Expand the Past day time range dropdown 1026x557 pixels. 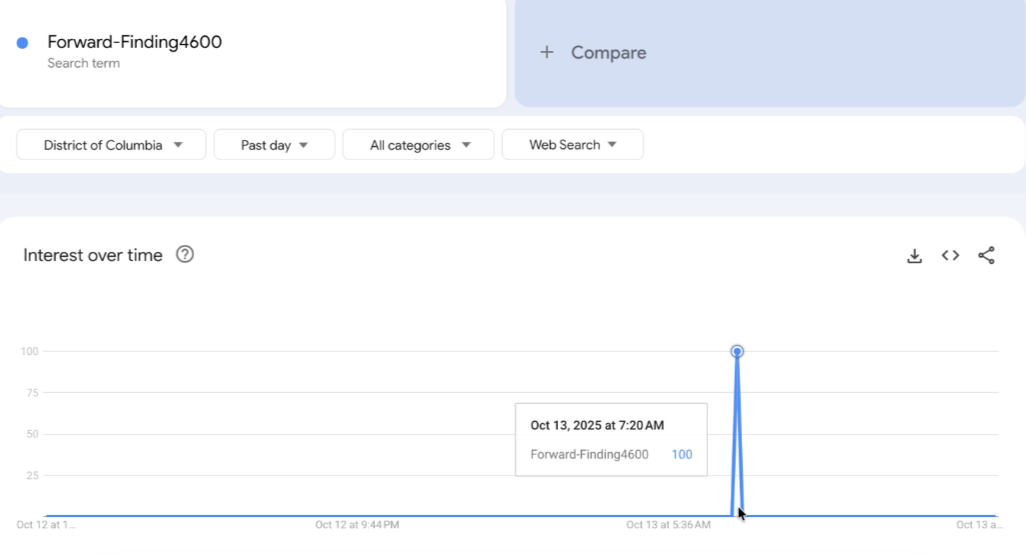pos(274,145)
